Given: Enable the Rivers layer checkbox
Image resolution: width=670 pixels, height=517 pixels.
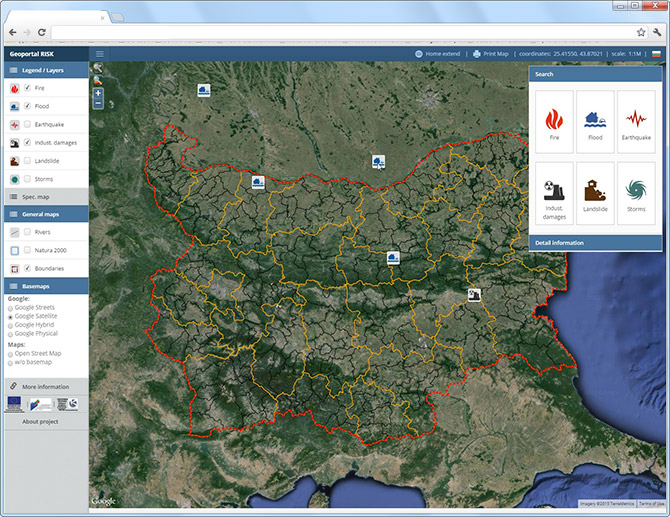Looking at the screenshot, I should point(27,232).
